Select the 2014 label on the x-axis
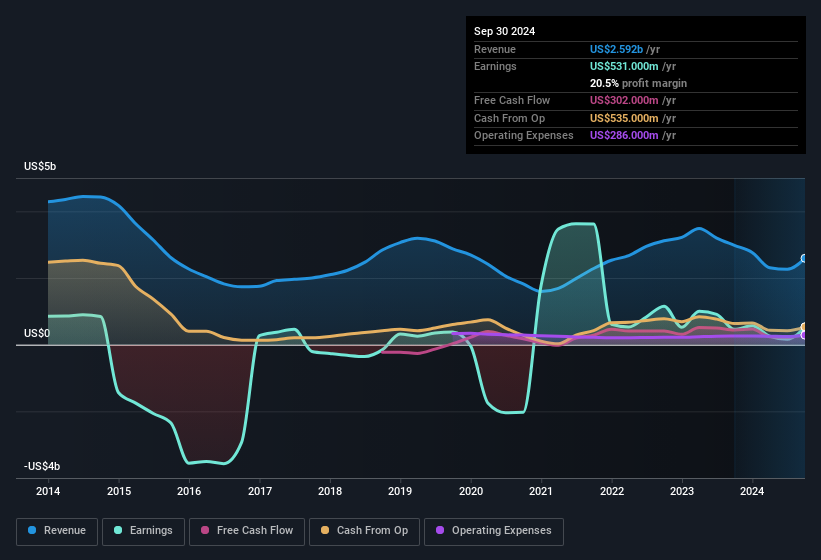 [48, 491]
